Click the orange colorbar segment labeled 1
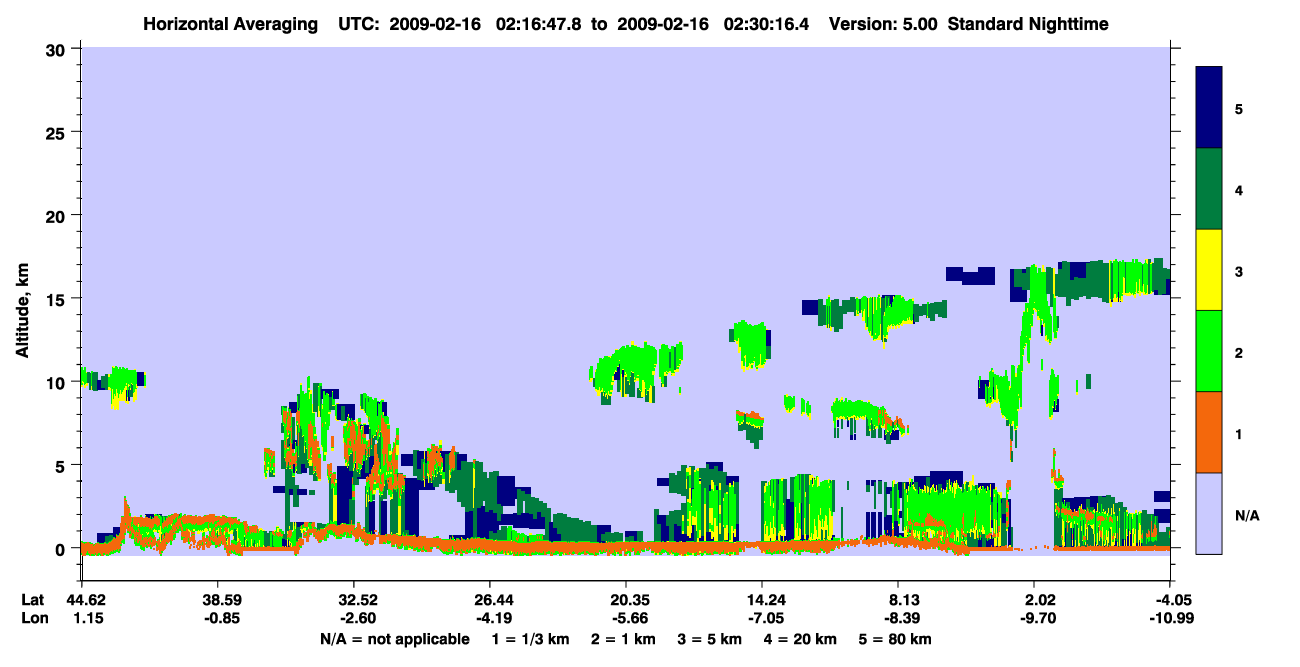 pos(1209,432)
